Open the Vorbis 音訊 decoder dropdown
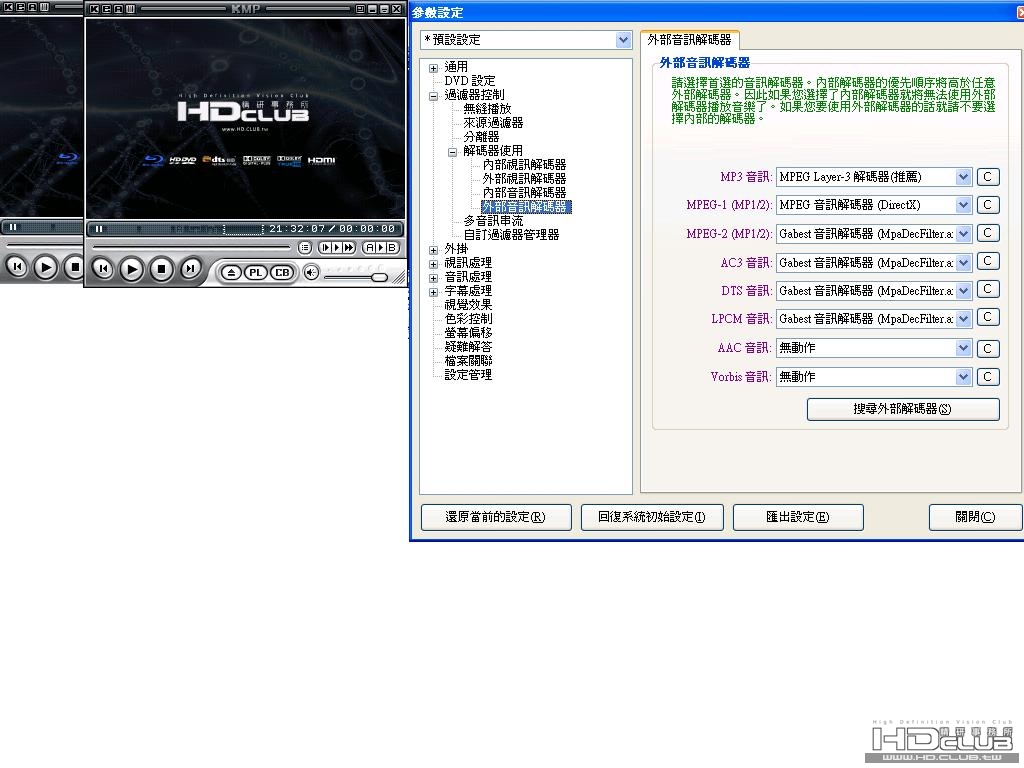Viewport: 1024px width, 768px height. point(963,377)
